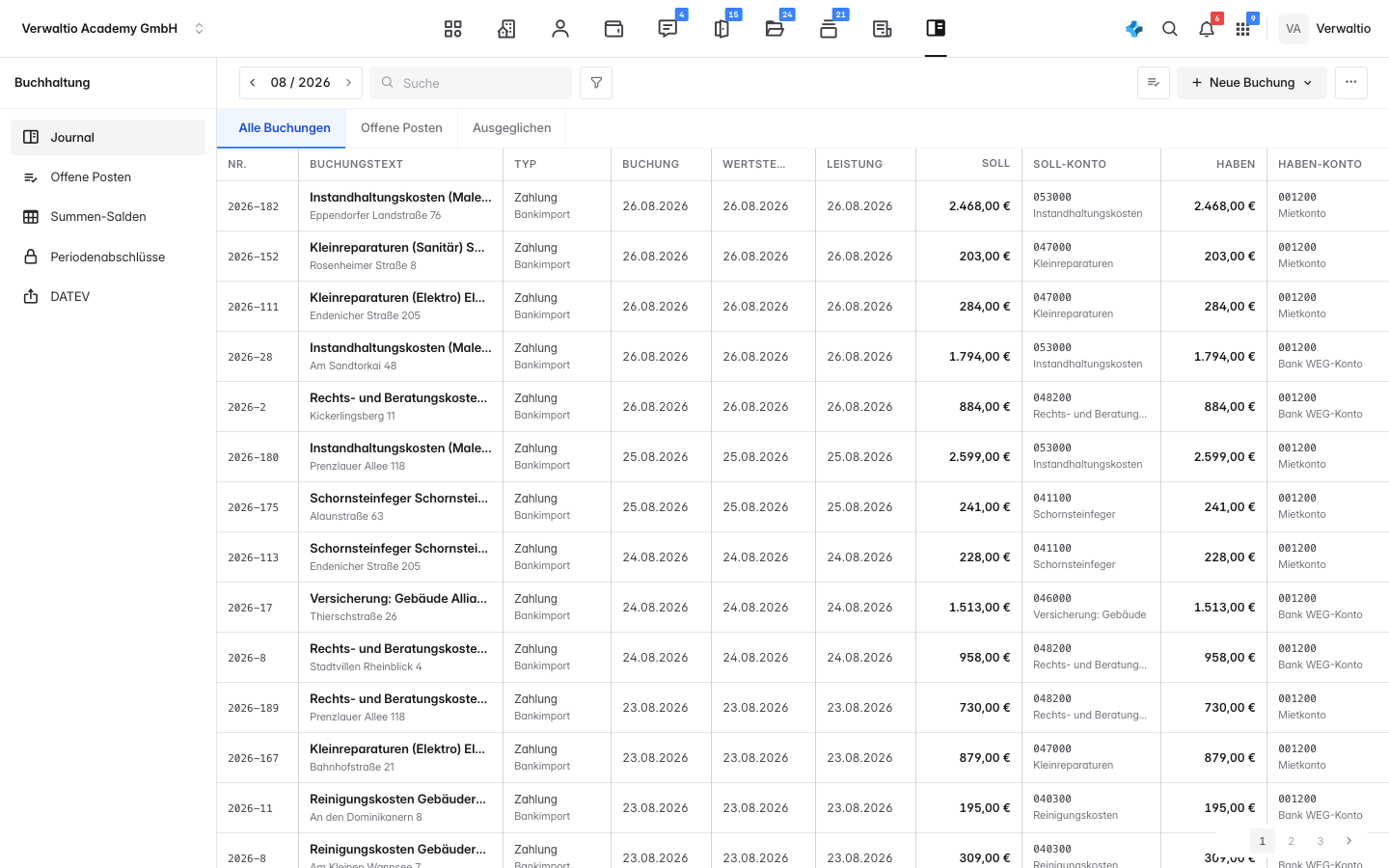
Task: Go to page 2 of the journal
Action: (1292, 841)
